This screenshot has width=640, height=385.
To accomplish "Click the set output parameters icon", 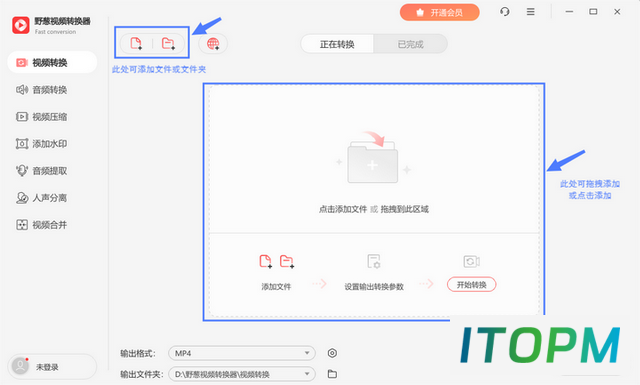I will click(373, 261).
